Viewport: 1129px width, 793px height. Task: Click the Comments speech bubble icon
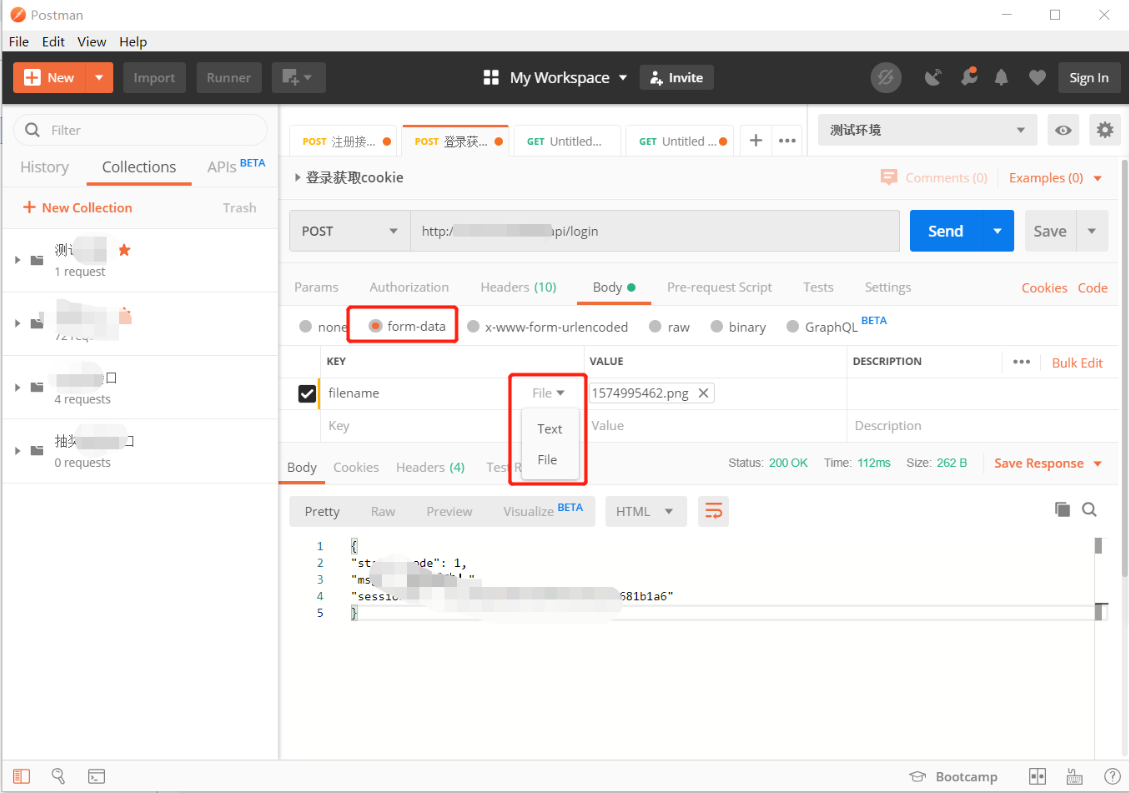[x=889, y=177]
